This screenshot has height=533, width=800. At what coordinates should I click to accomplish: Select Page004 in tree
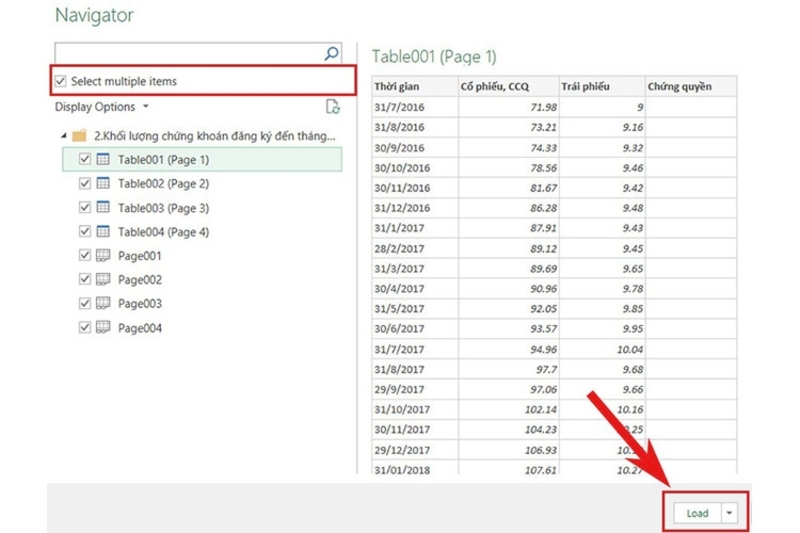coord(140,328)
